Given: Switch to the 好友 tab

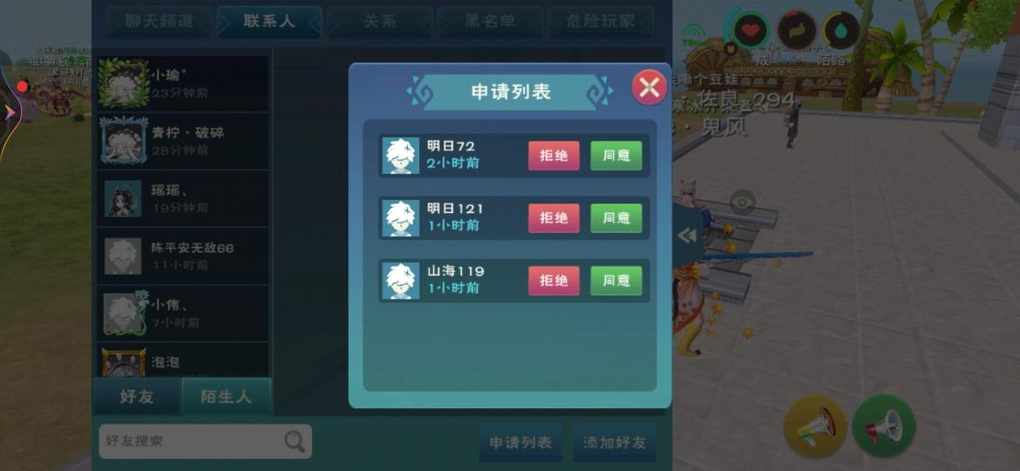Looking at the screenshot, I should (137, 396).
